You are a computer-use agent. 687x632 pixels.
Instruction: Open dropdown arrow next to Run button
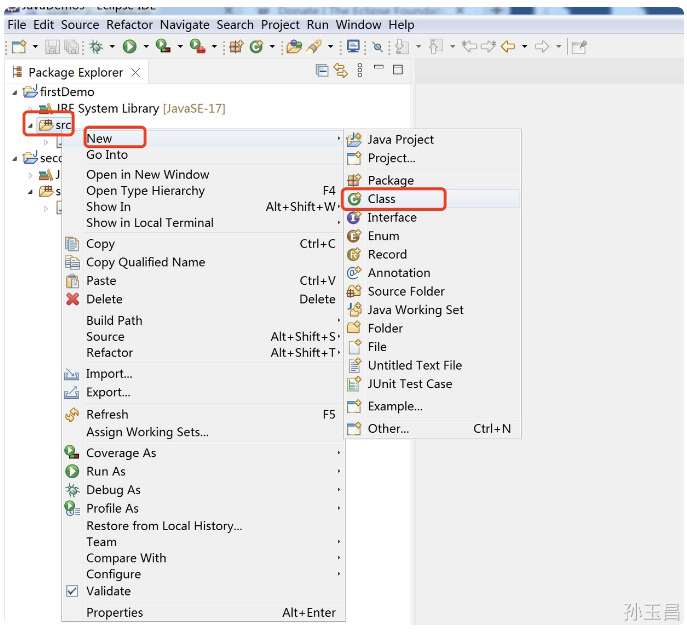146,46
